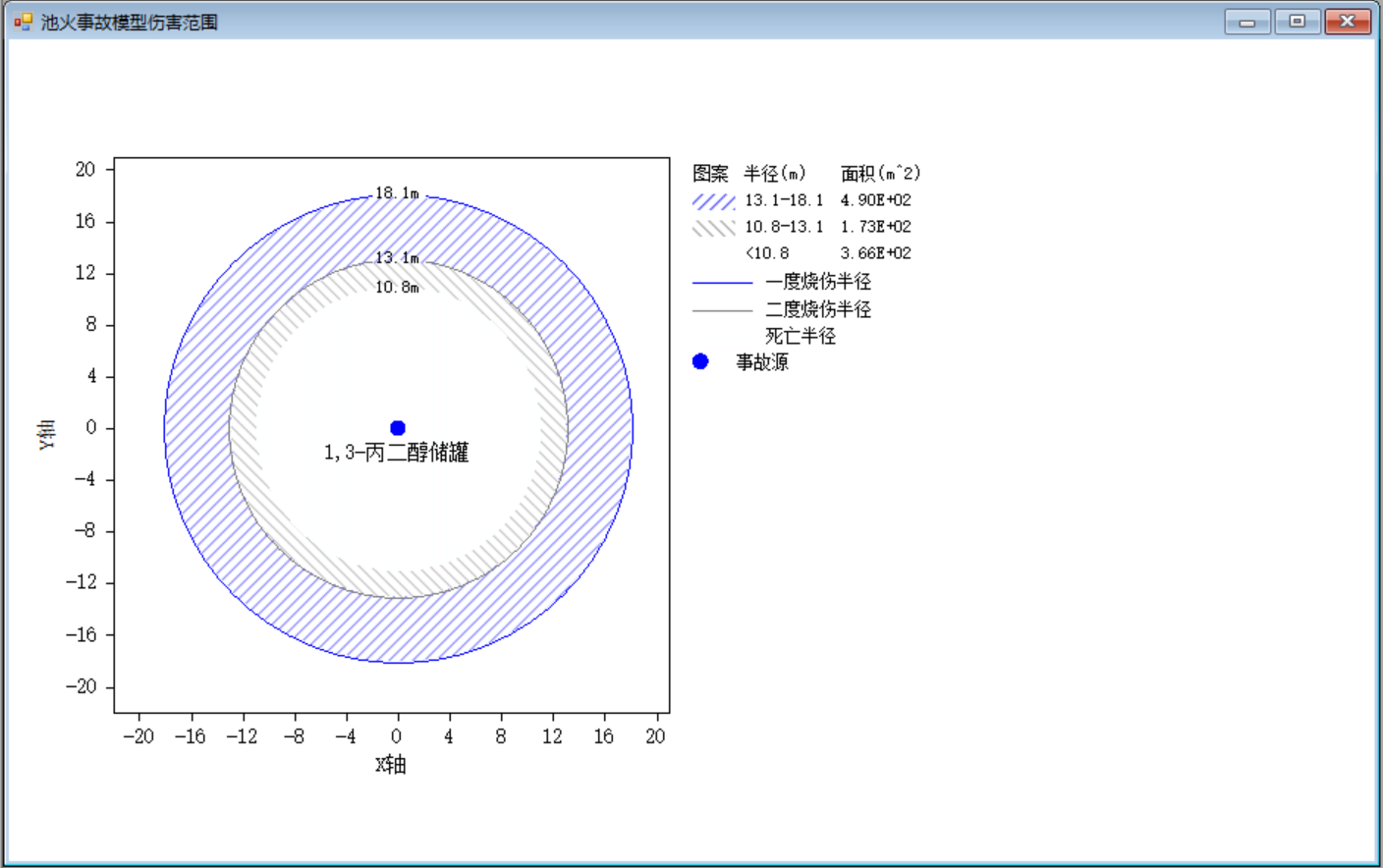Click the blue accident source dot in chart
Viewport: 1383px width, 868px height.
[x=398, y=428]
